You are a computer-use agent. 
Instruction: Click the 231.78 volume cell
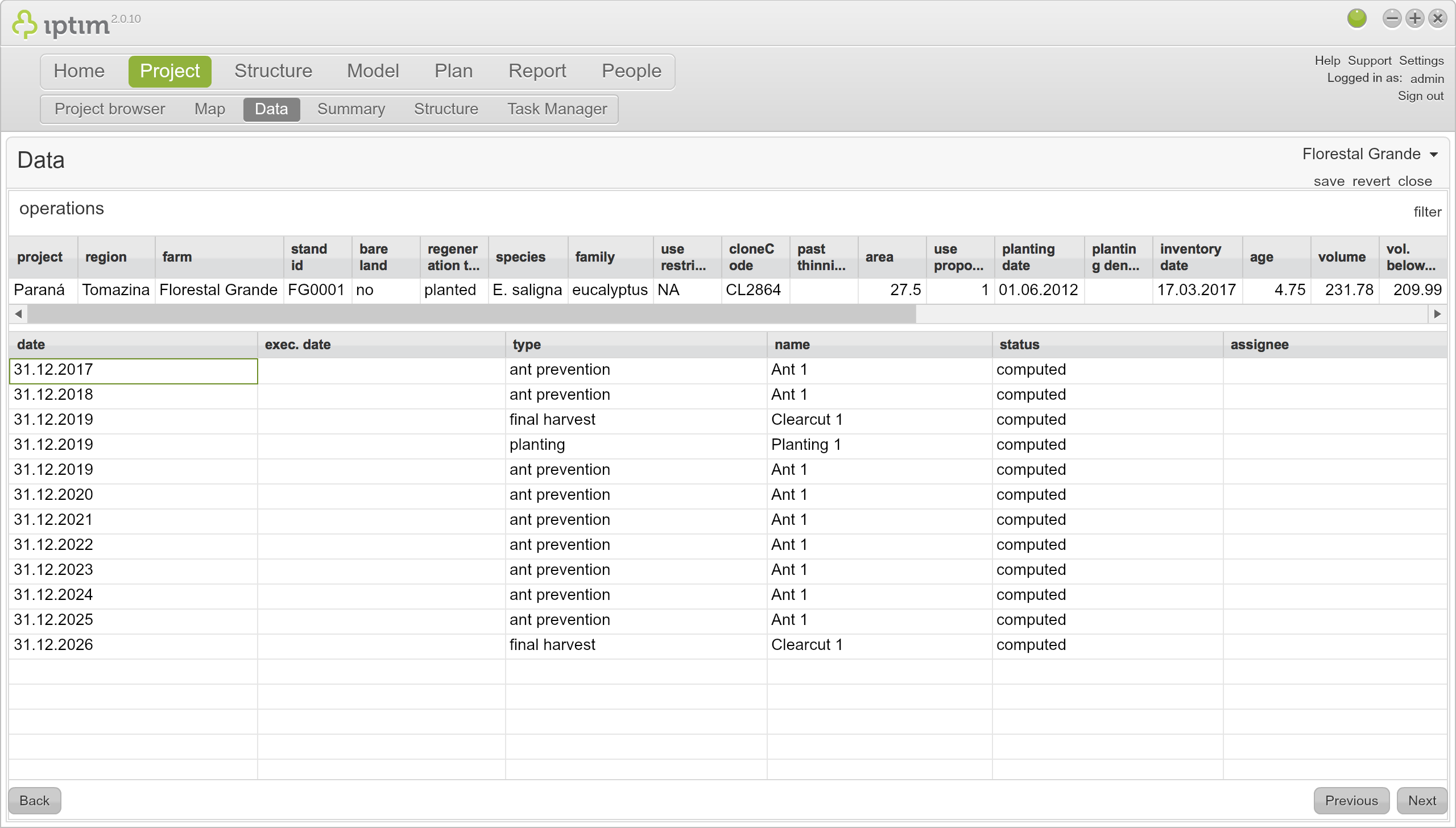[x=1345, y=291]
